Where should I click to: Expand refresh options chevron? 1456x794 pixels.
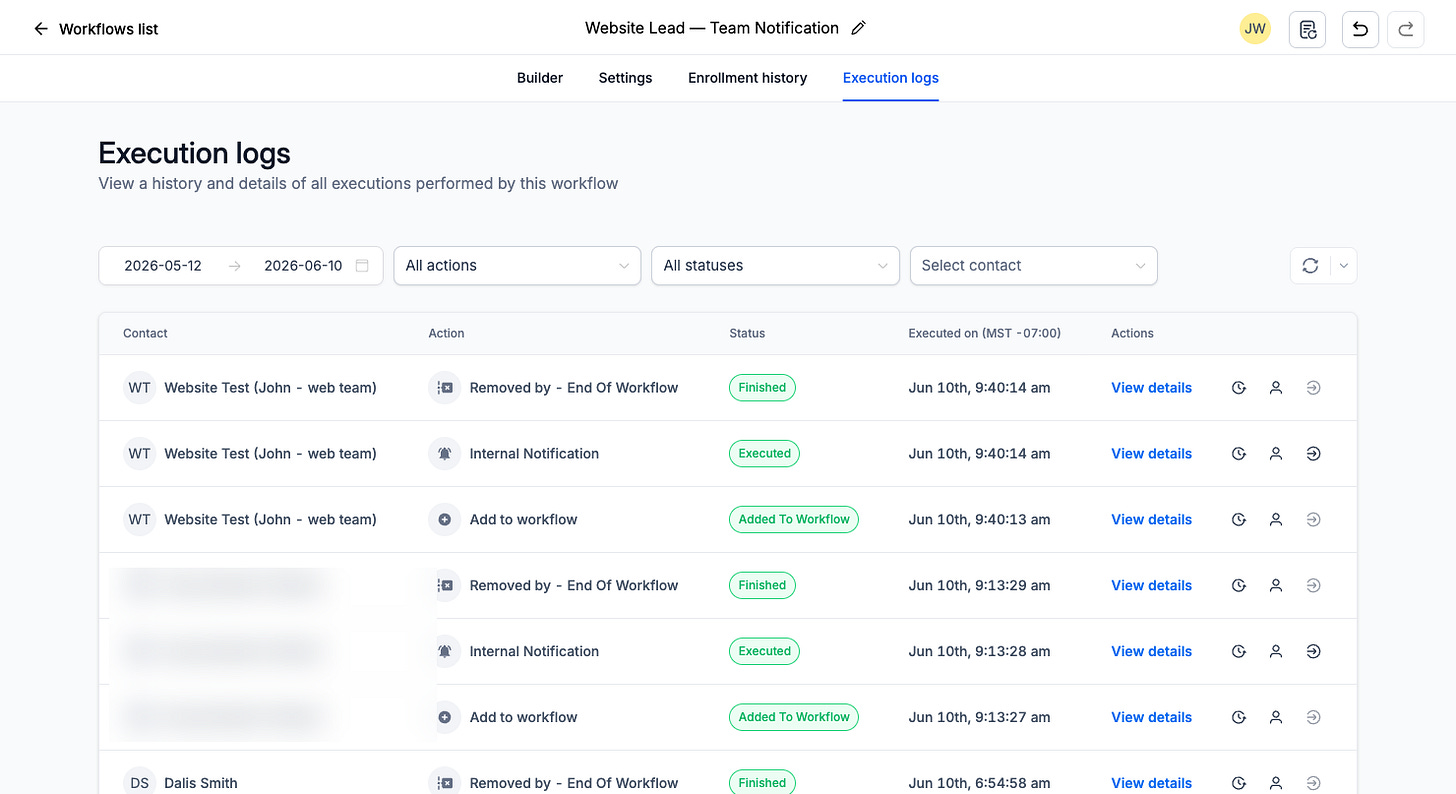pyautogui.click(x=1344, y=266)
